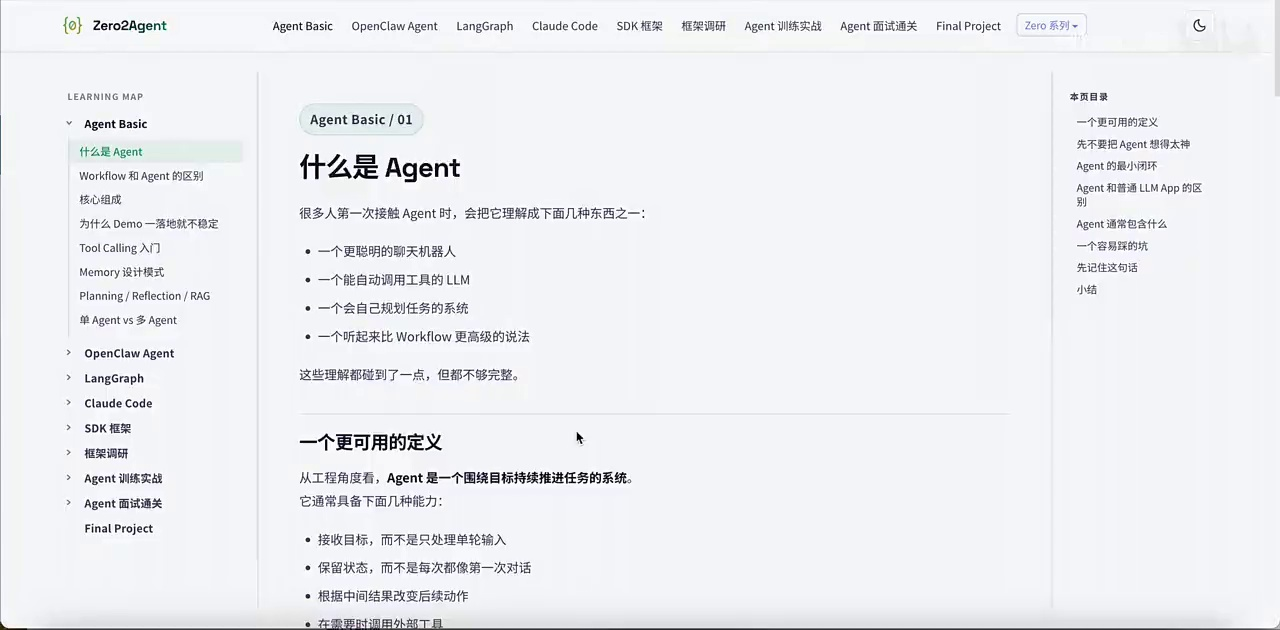
Task: Open the Agent Basic nav tab
Action: [x=302, y=26]
